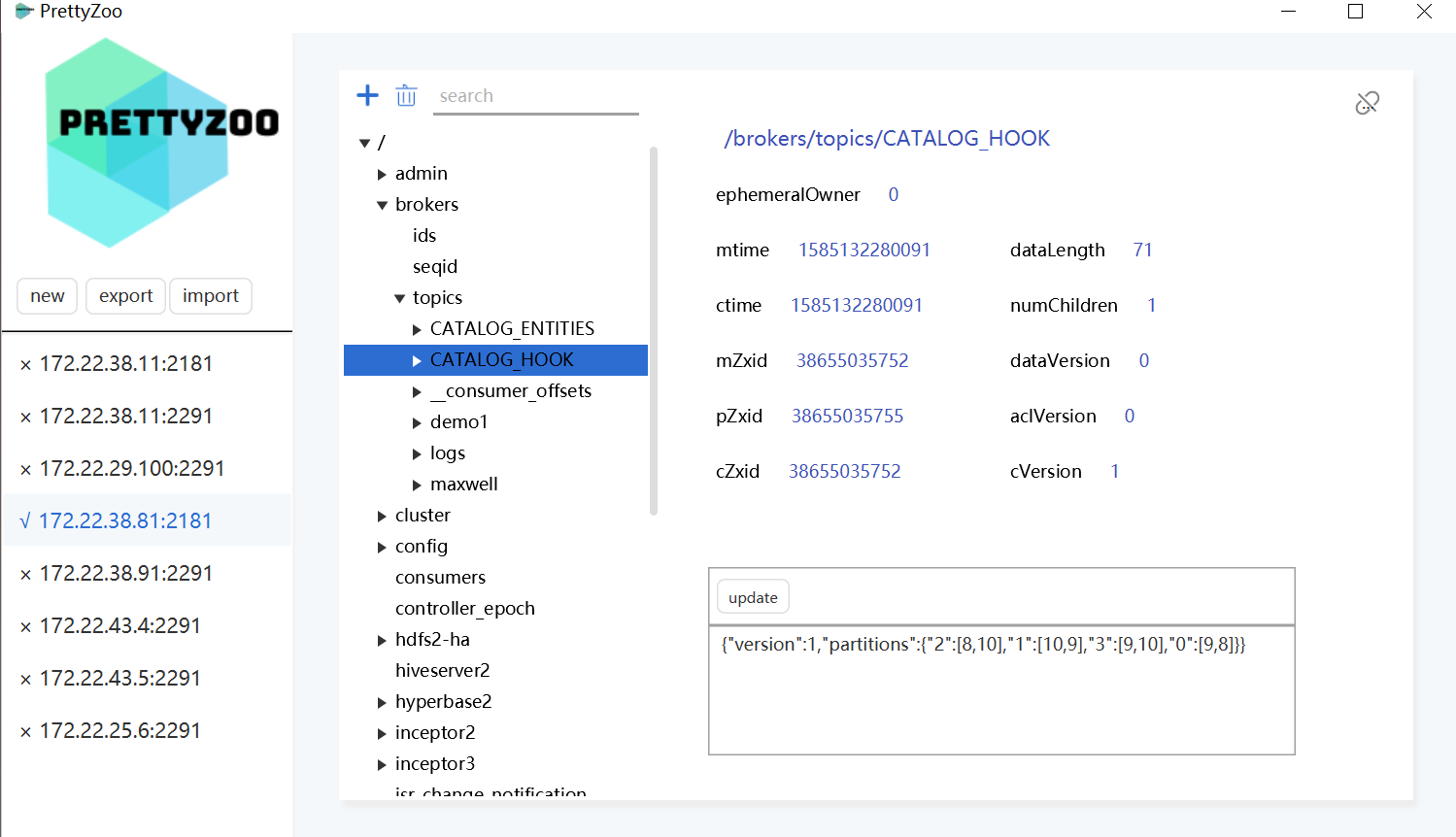1456x837 pixels.
Task: Focus the node search field
Action: (535, 96)
